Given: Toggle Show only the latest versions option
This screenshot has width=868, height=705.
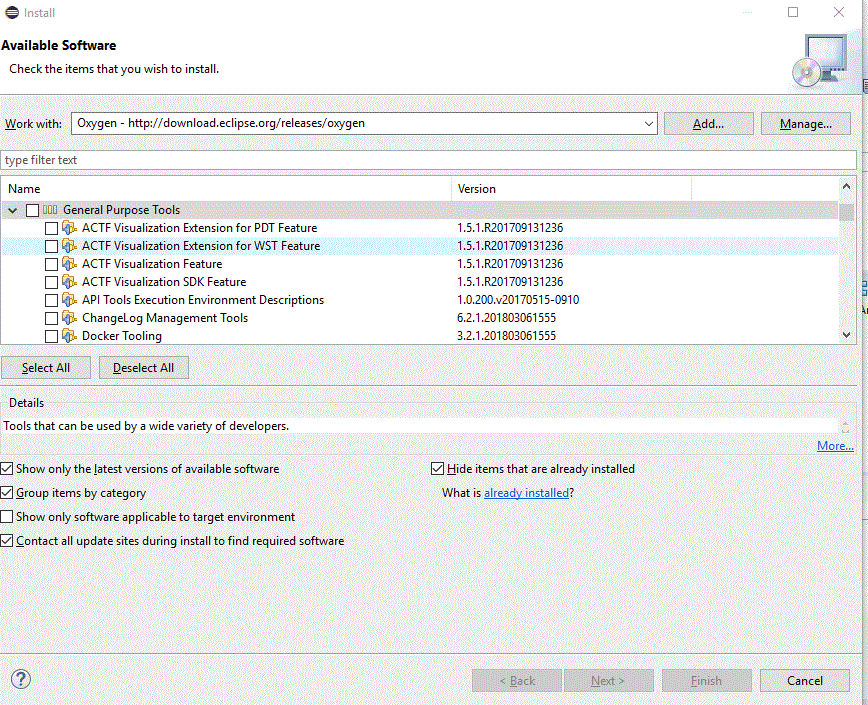Looking at the screenshot, I should [x=7, y=469].
